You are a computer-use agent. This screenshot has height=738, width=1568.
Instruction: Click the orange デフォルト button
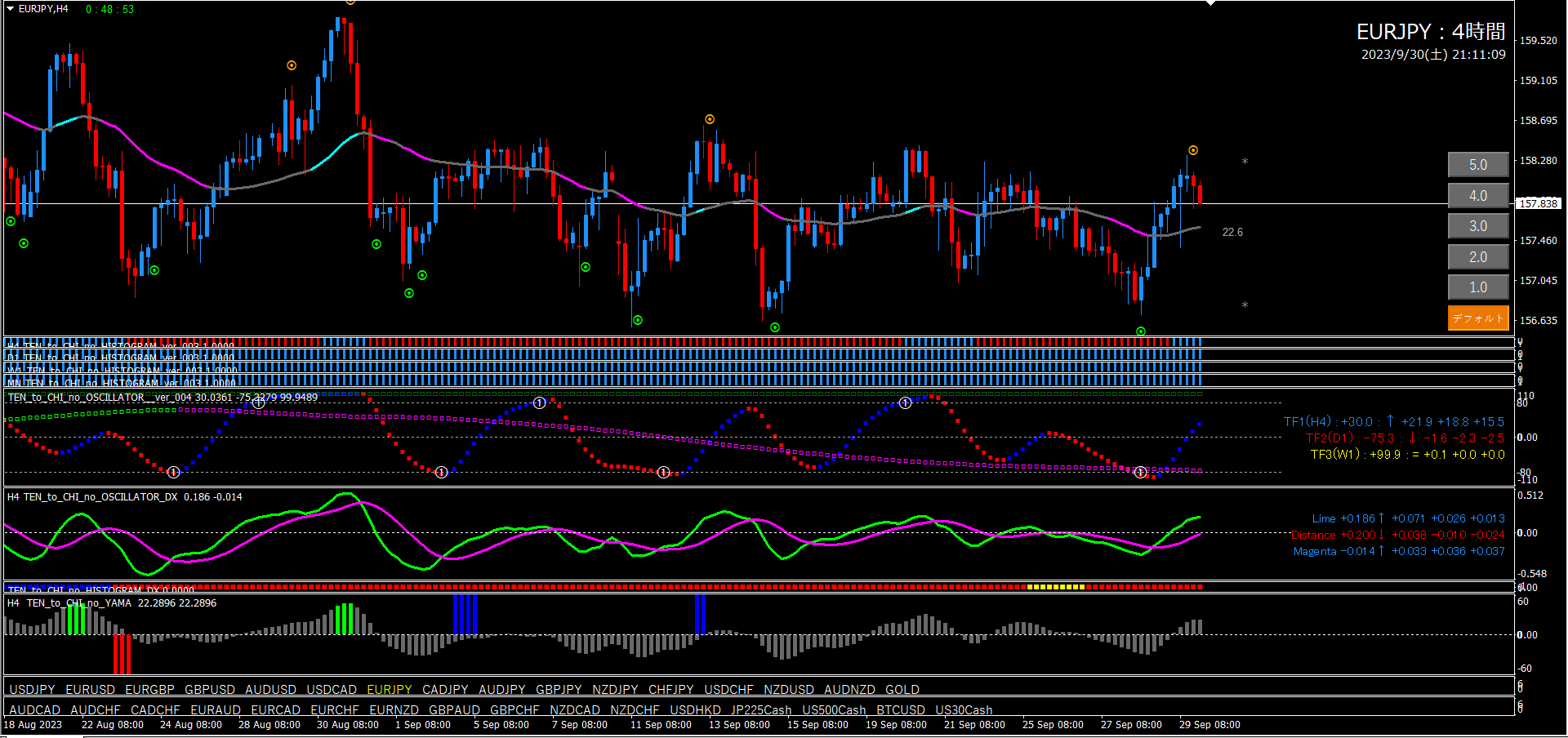coord(1478,318)
